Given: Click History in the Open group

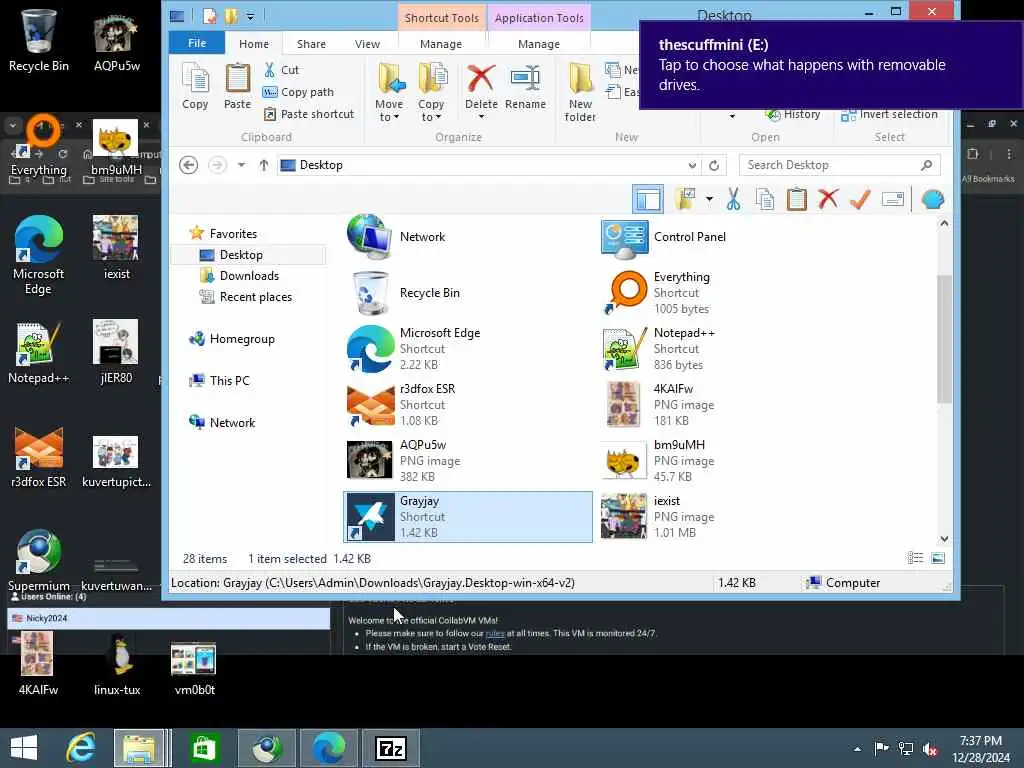Looking at the screenshot, I should point(793,114).
